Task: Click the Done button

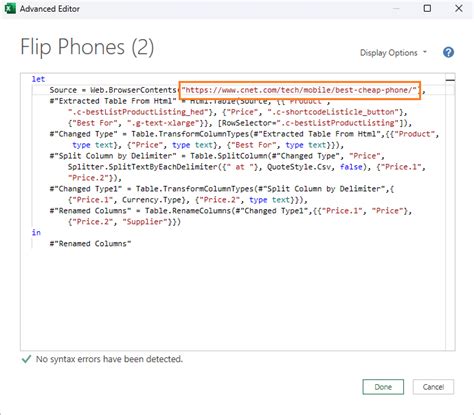Action: coord(383,387)
